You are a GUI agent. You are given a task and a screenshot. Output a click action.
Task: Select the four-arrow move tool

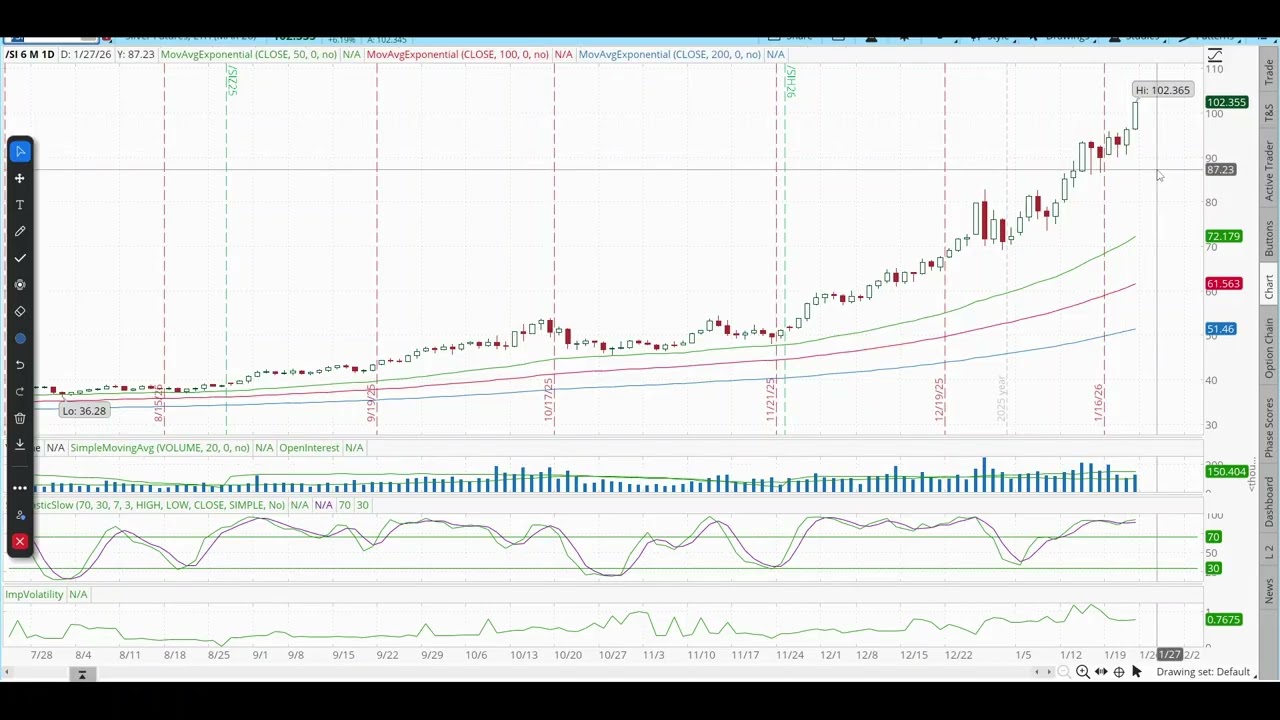coord(20,178)
